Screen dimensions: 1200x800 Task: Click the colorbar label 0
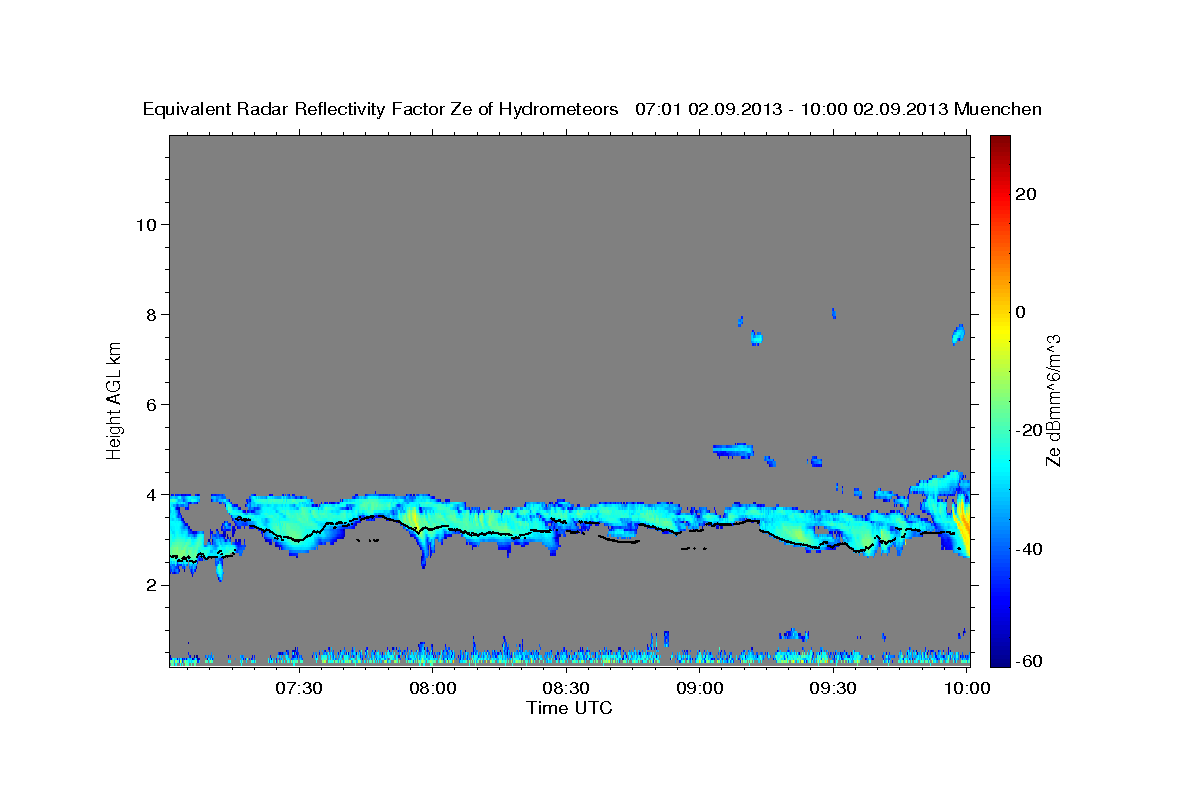[1021, 312]
